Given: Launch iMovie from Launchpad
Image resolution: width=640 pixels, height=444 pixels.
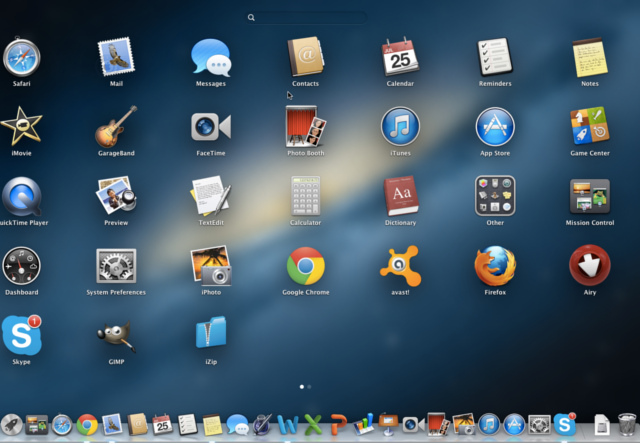Looking at the screenshot, I should (21, 127).
